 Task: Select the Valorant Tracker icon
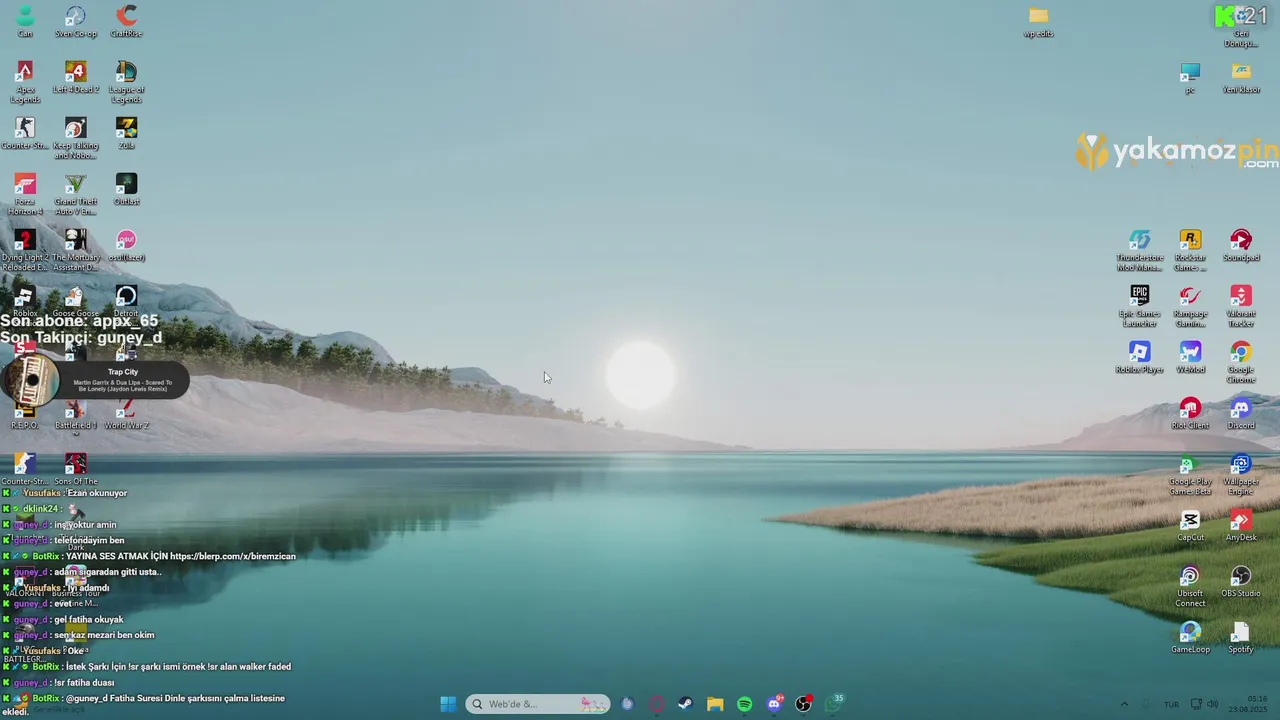pos(1241,306)
